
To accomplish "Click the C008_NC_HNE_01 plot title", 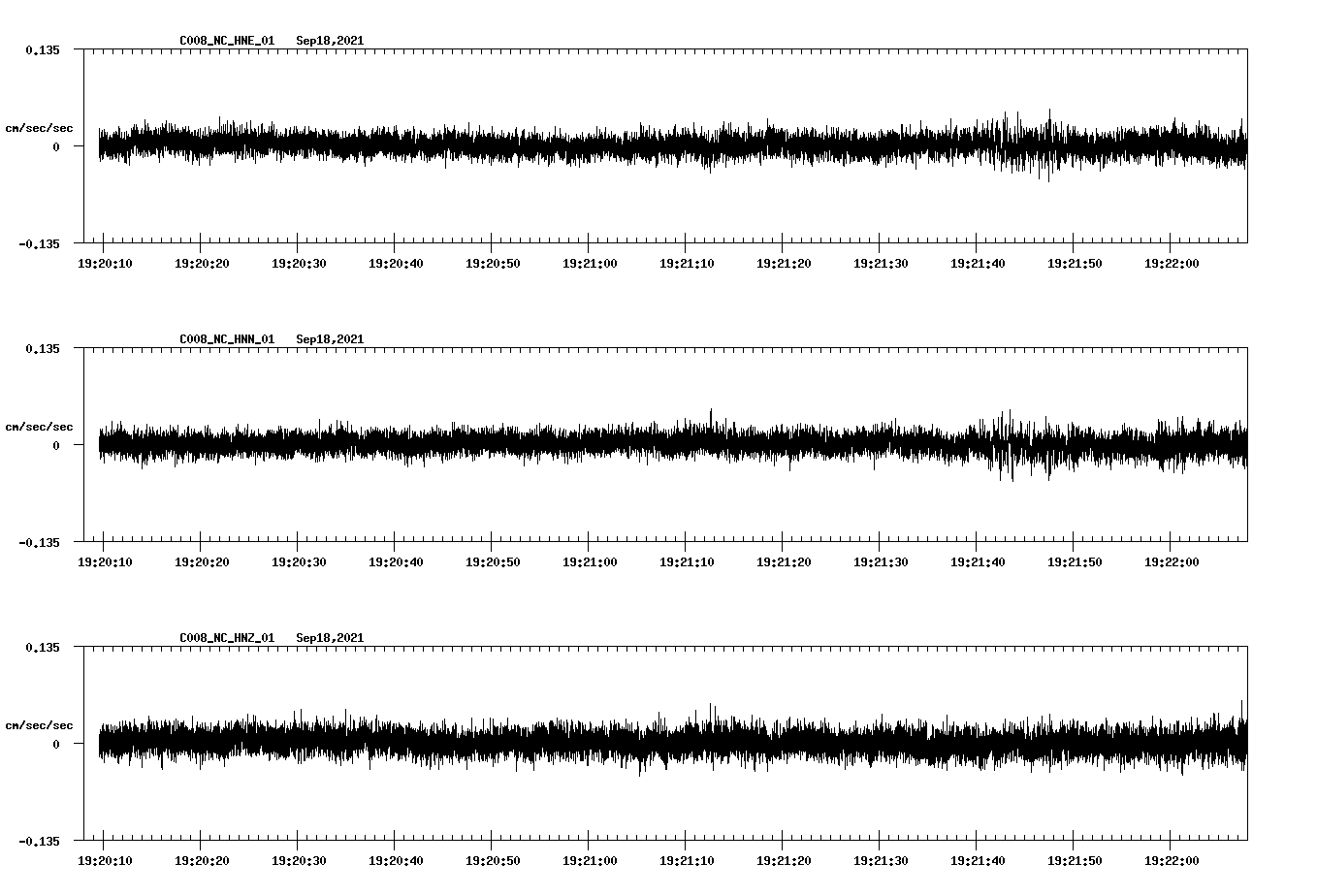I will point(227,41).
